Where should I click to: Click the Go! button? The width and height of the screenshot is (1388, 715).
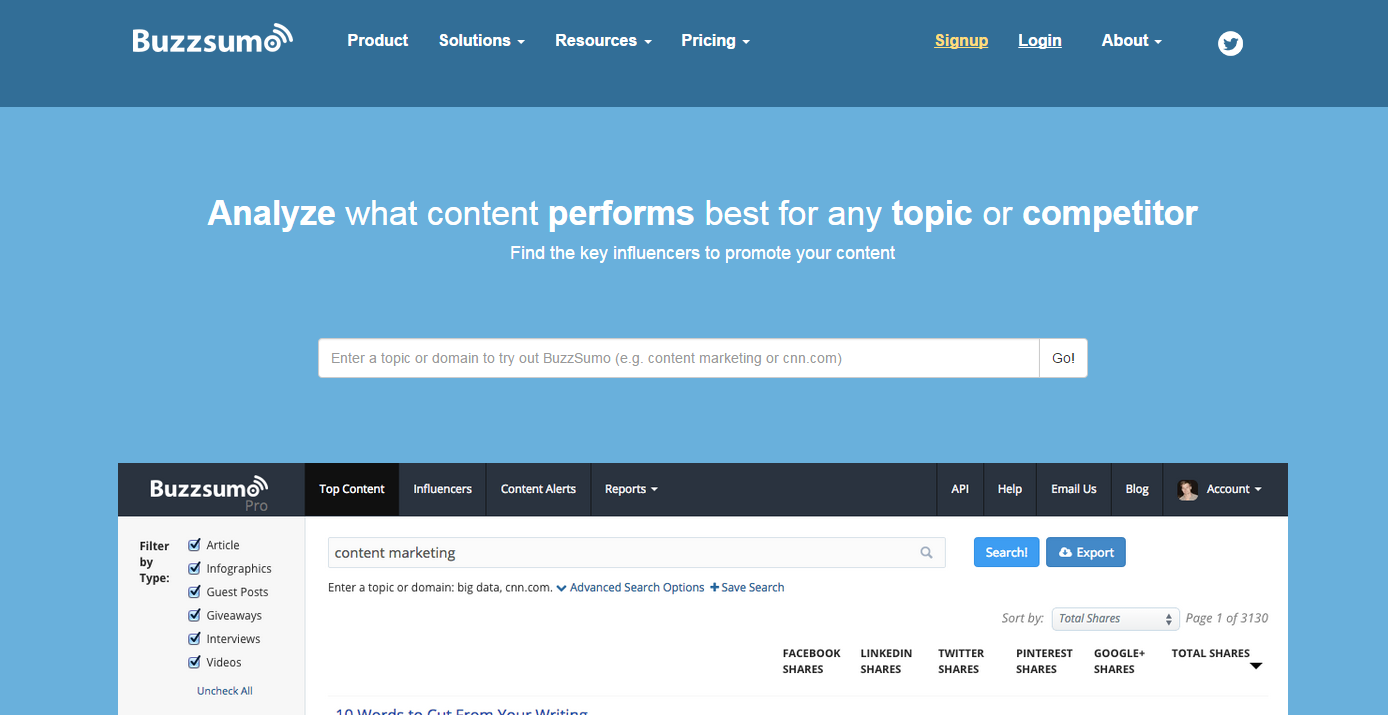(x=1063, y=358)
